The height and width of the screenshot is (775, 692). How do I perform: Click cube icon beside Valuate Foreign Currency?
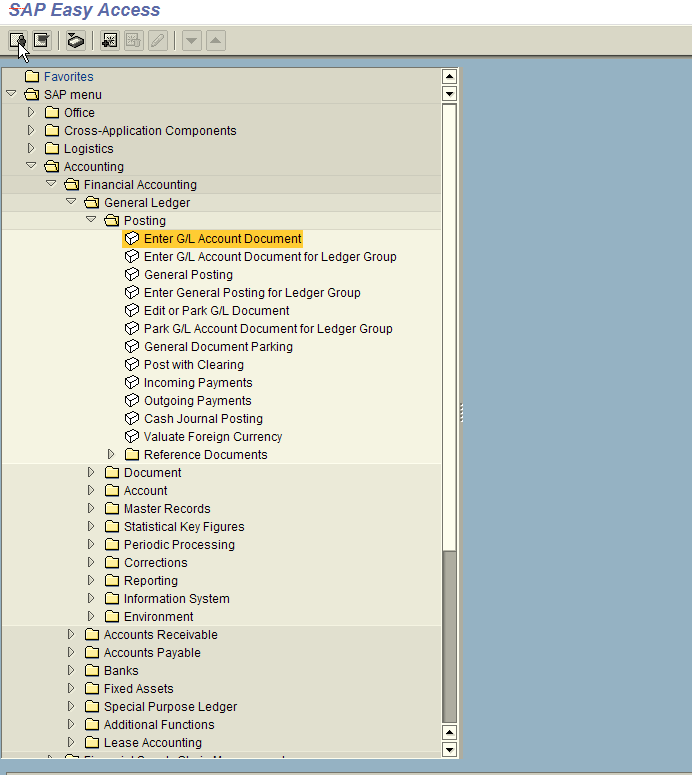[x=131, y=436]
